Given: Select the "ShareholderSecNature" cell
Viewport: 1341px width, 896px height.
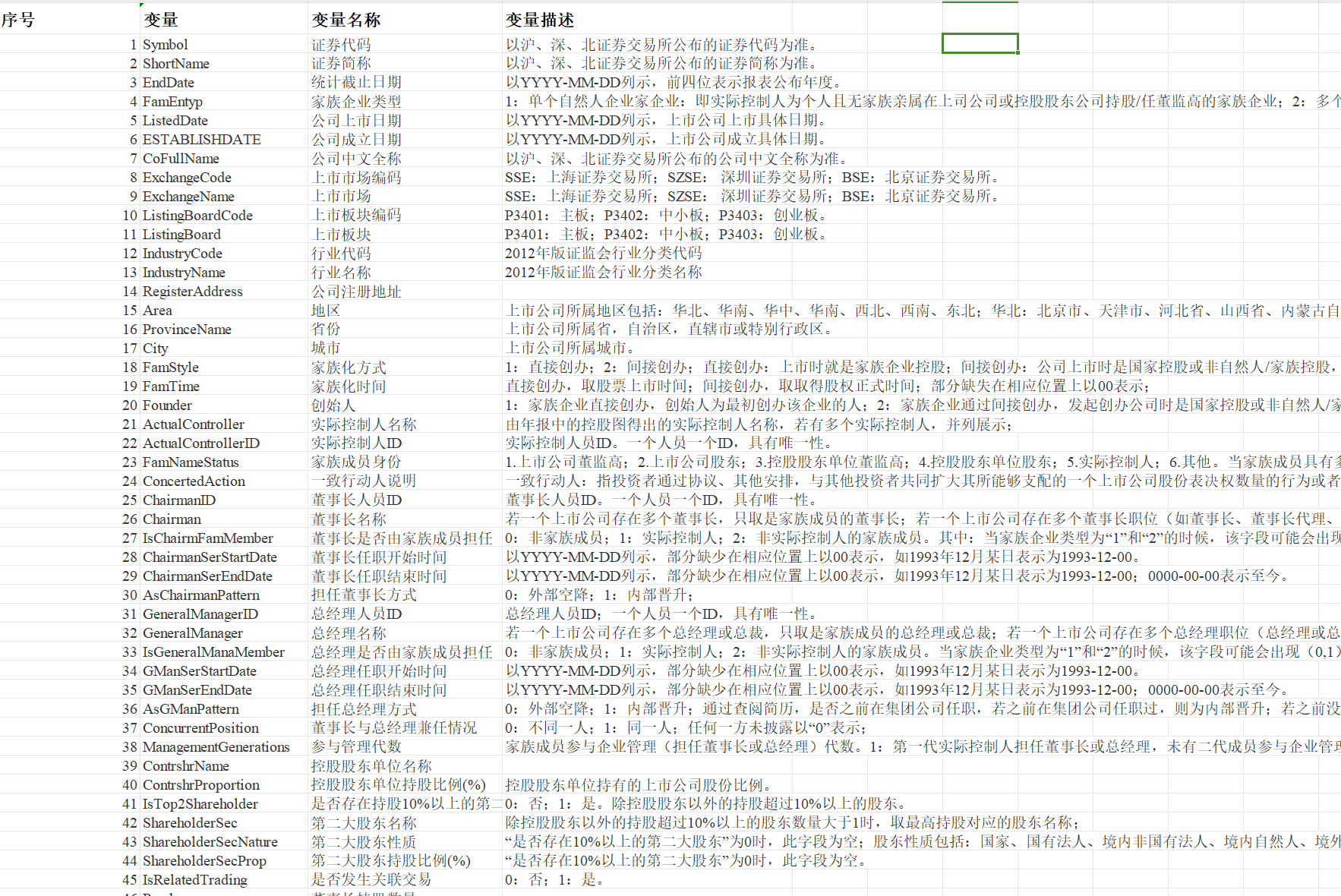Looking at the screenshot, I should 210,842.
